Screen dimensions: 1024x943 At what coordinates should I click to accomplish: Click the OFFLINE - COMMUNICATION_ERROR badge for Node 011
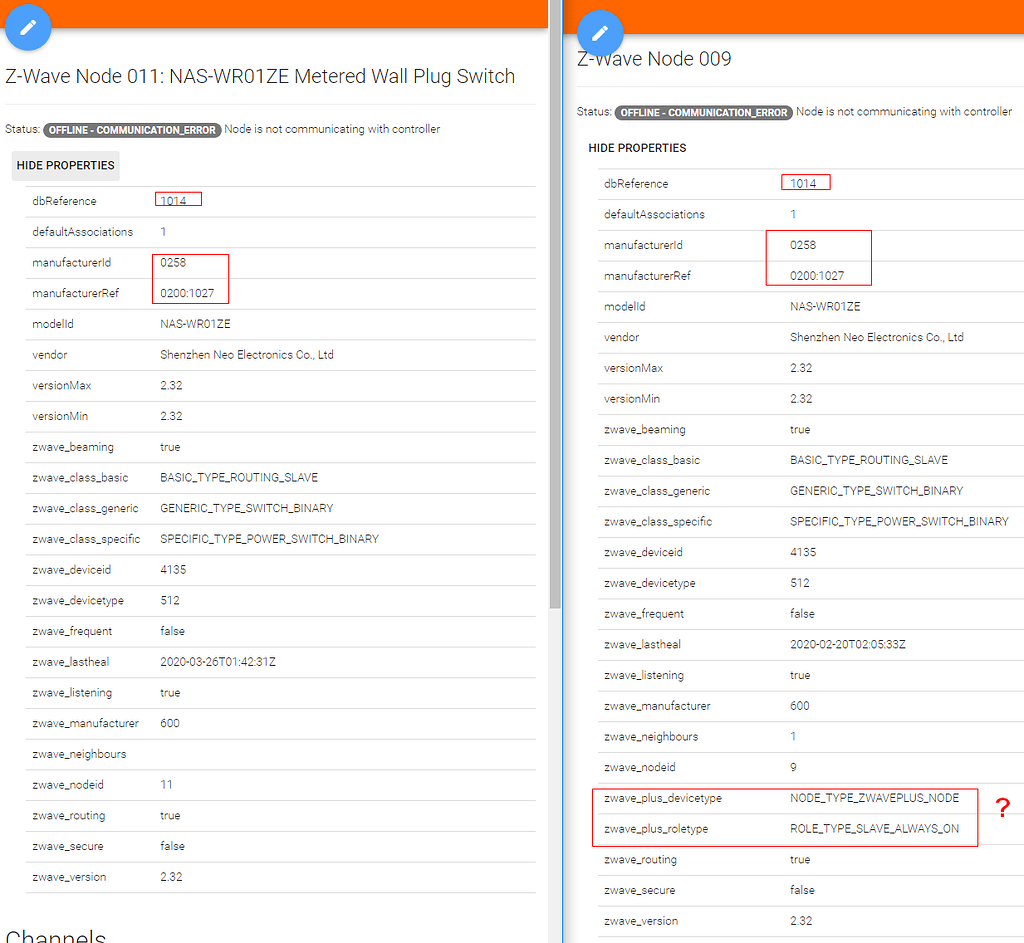pos(131,129)
